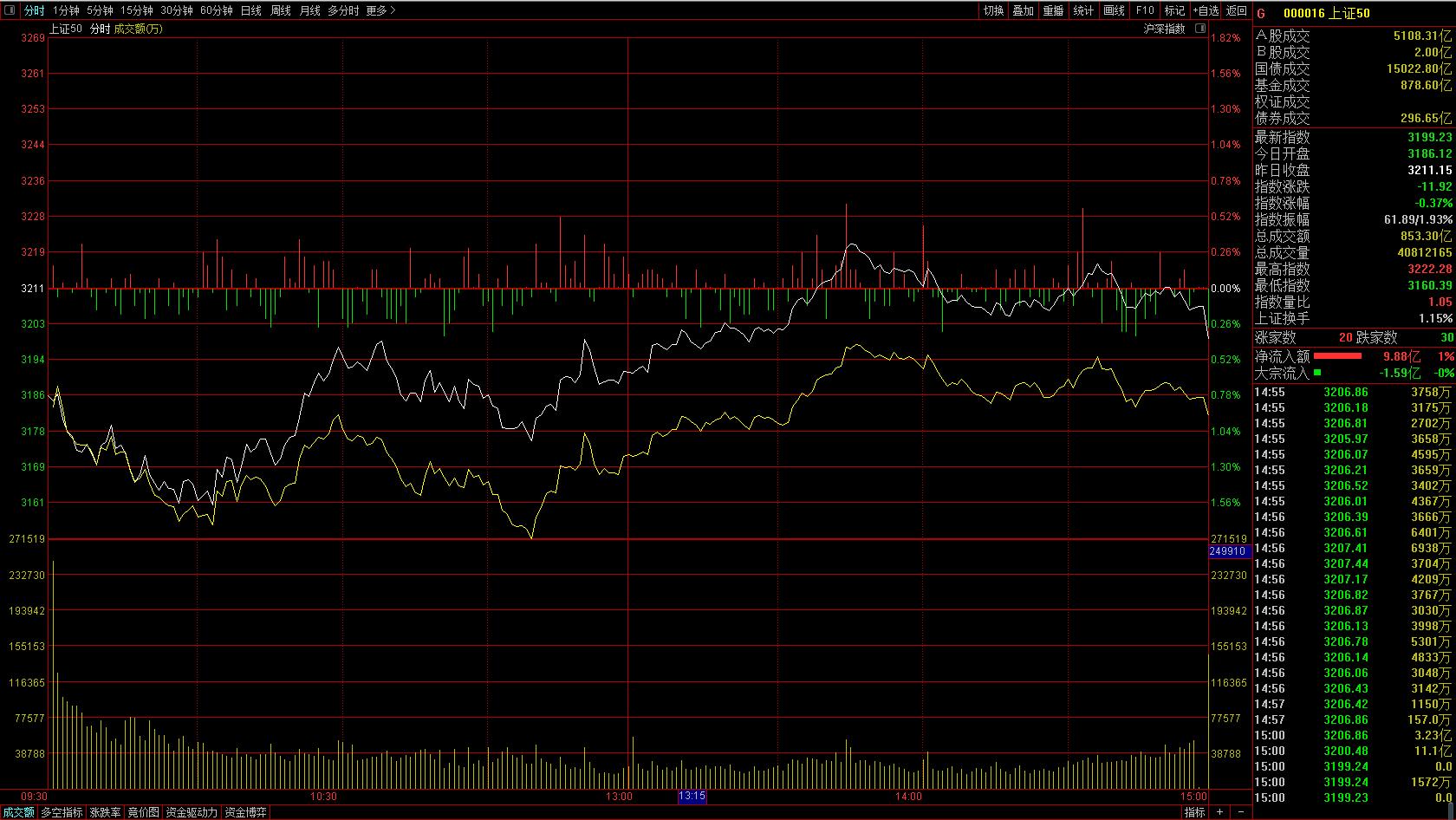This screenshot has width=1456, height=820.
Task: Click the 涨家数 value 20
Action: [x=1345, y=337]
